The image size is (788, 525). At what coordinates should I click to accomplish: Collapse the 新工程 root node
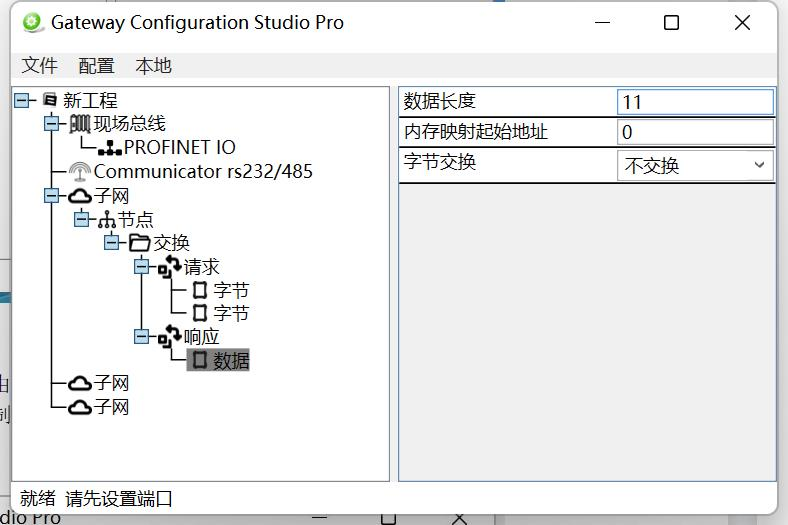coord(22,100)
